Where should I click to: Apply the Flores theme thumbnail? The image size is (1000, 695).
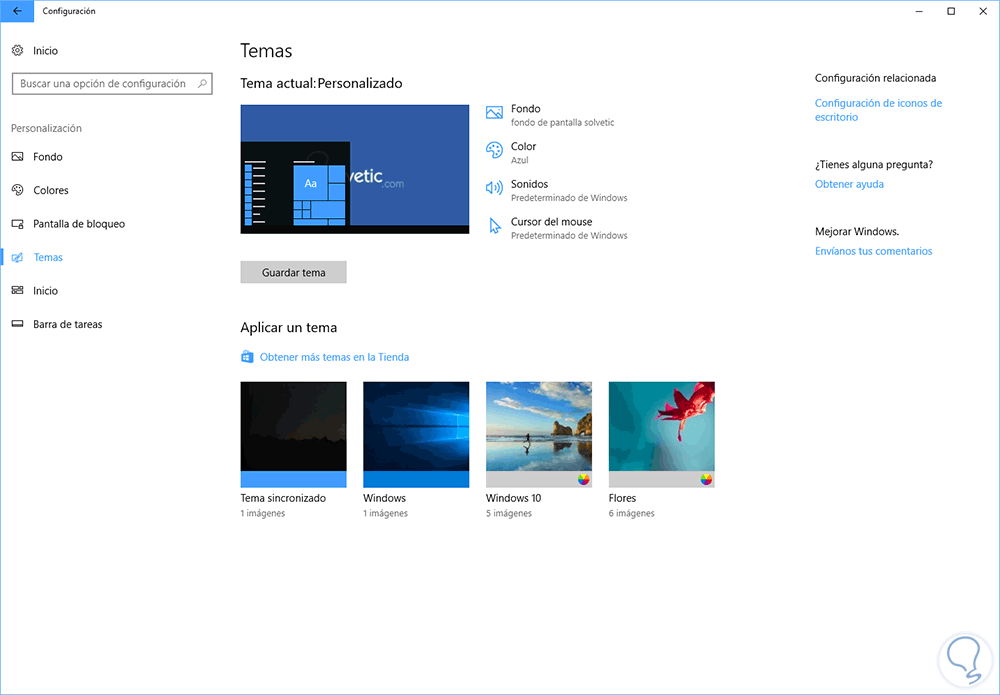click(661, 434)
